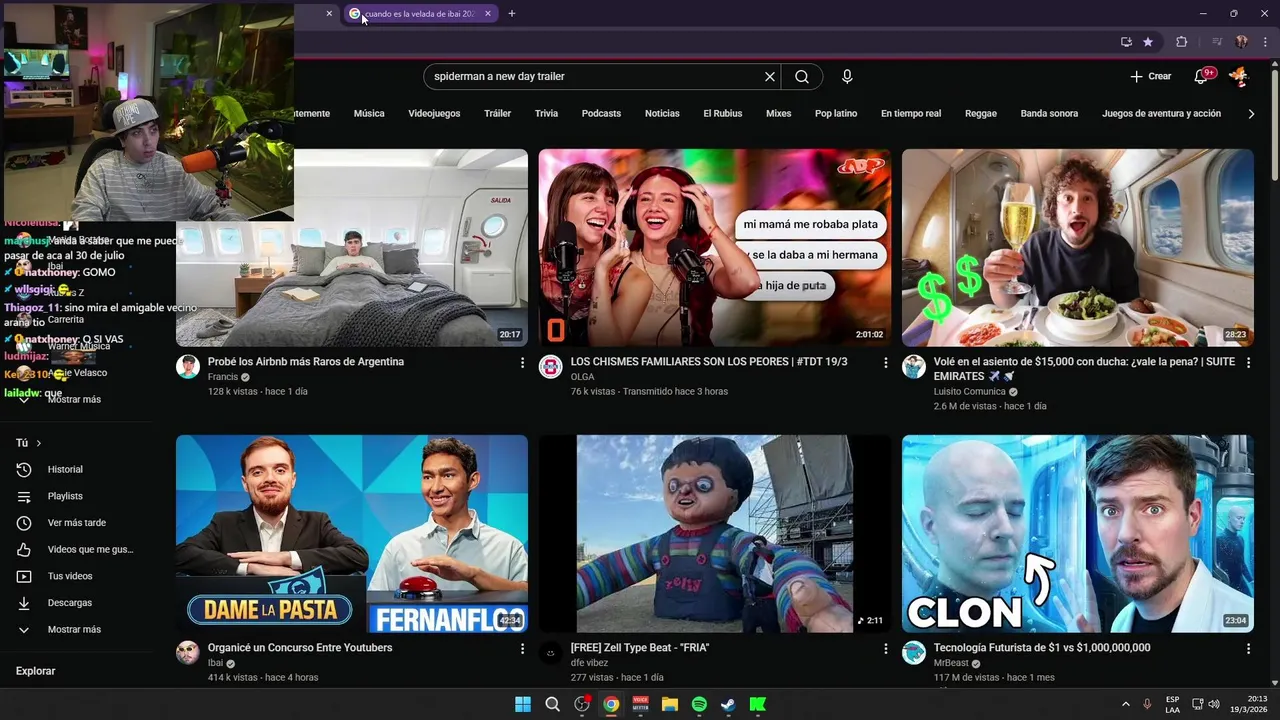Open options menu for Airbnb más Raros video
Image resolution: width=1280 pixels, height=720 pixels.
522,363
